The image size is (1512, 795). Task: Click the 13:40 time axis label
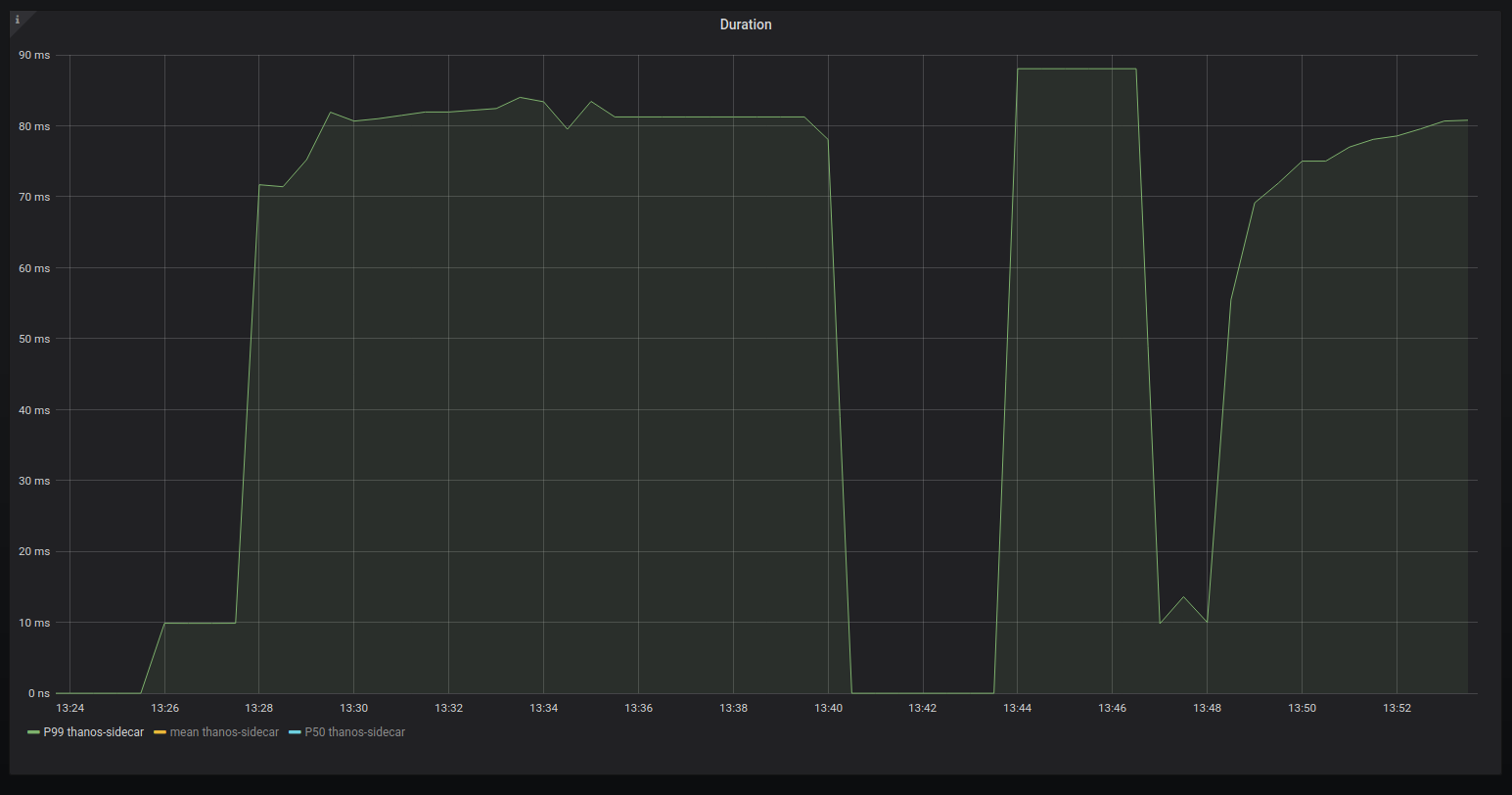coord(828,708)
